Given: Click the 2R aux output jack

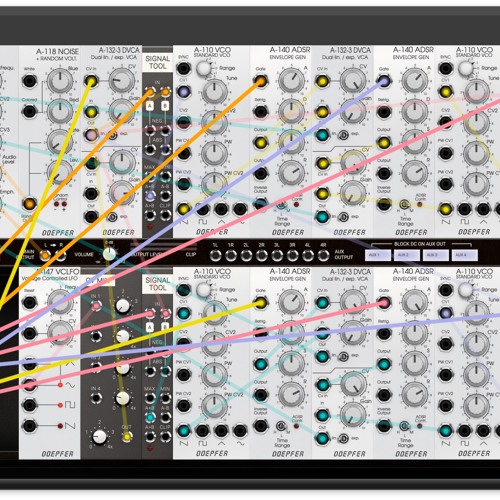Looking at the screenshot, I should [x=262, y=256].
